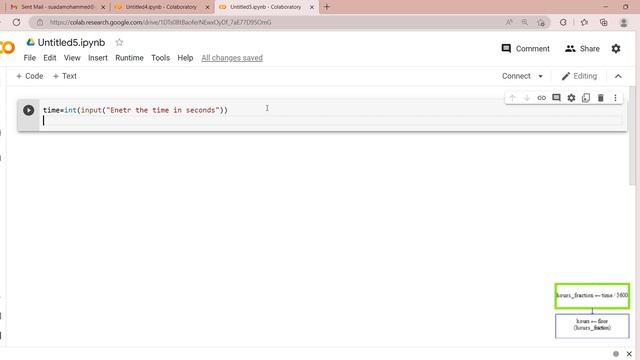
Task: Add a new Text cell
Action: [64, 76]
